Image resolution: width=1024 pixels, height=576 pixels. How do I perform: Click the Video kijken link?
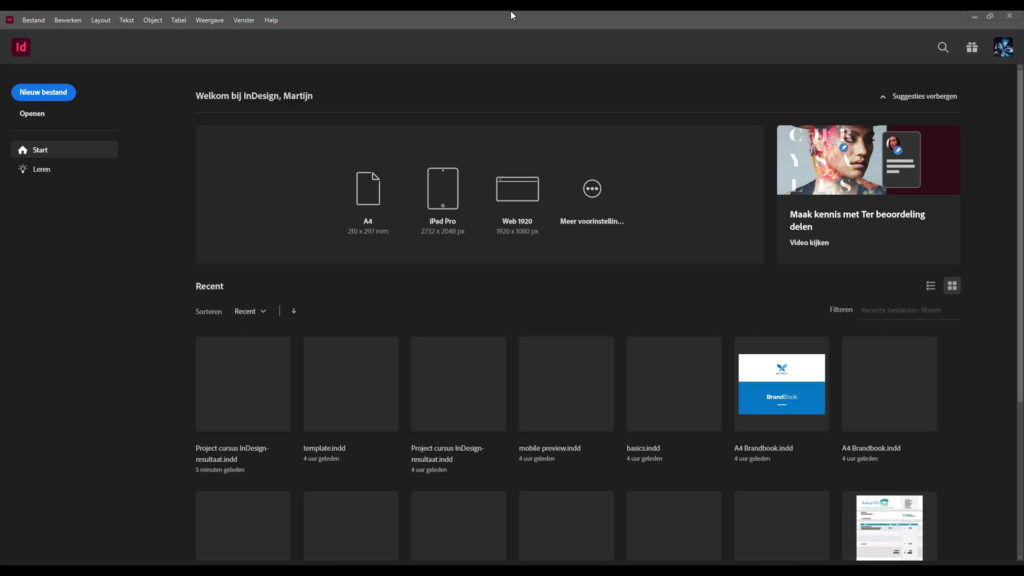coord(809,242)
